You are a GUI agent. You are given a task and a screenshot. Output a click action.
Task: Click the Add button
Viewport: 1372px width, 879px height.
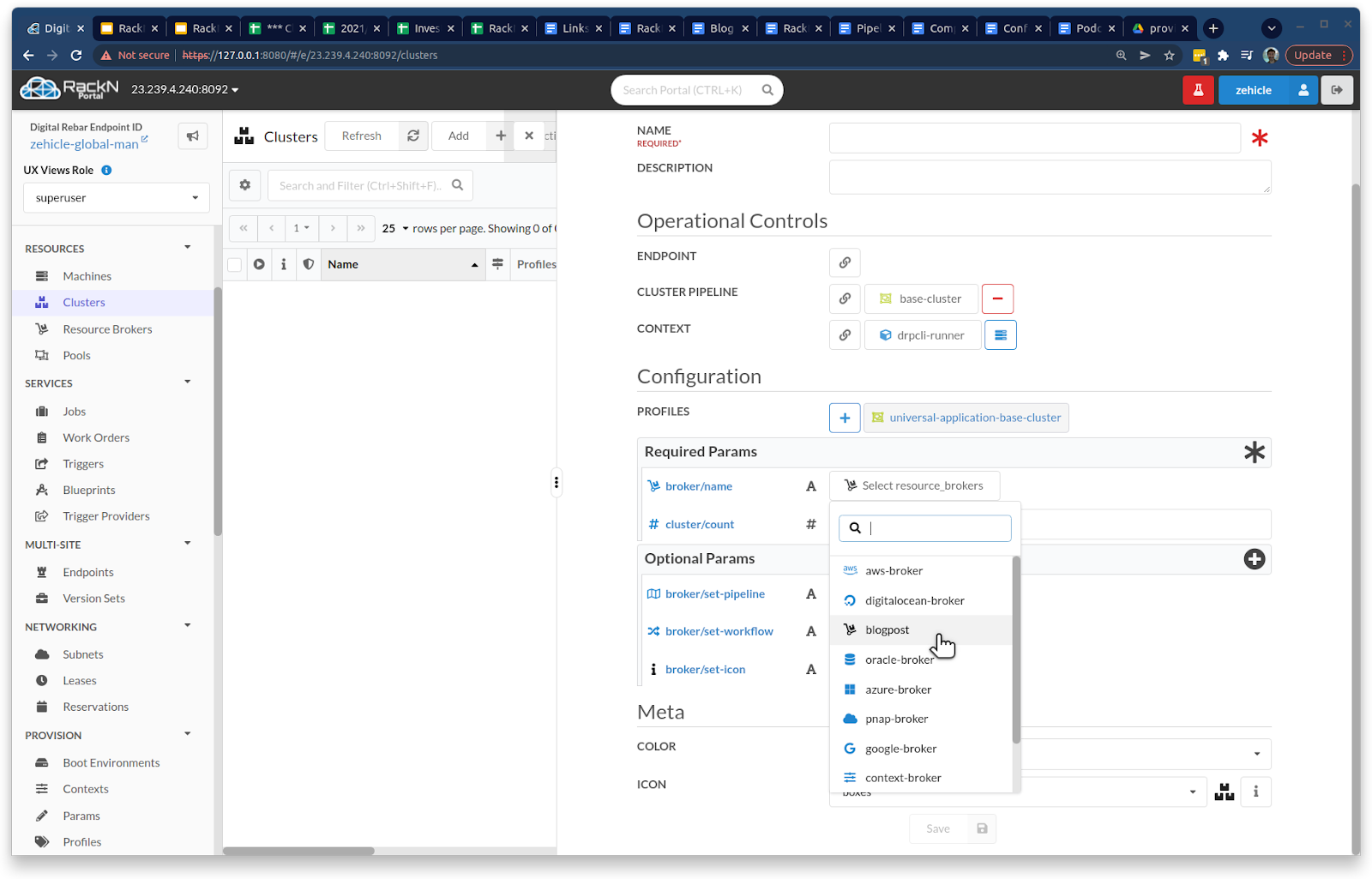click(459, 135)
